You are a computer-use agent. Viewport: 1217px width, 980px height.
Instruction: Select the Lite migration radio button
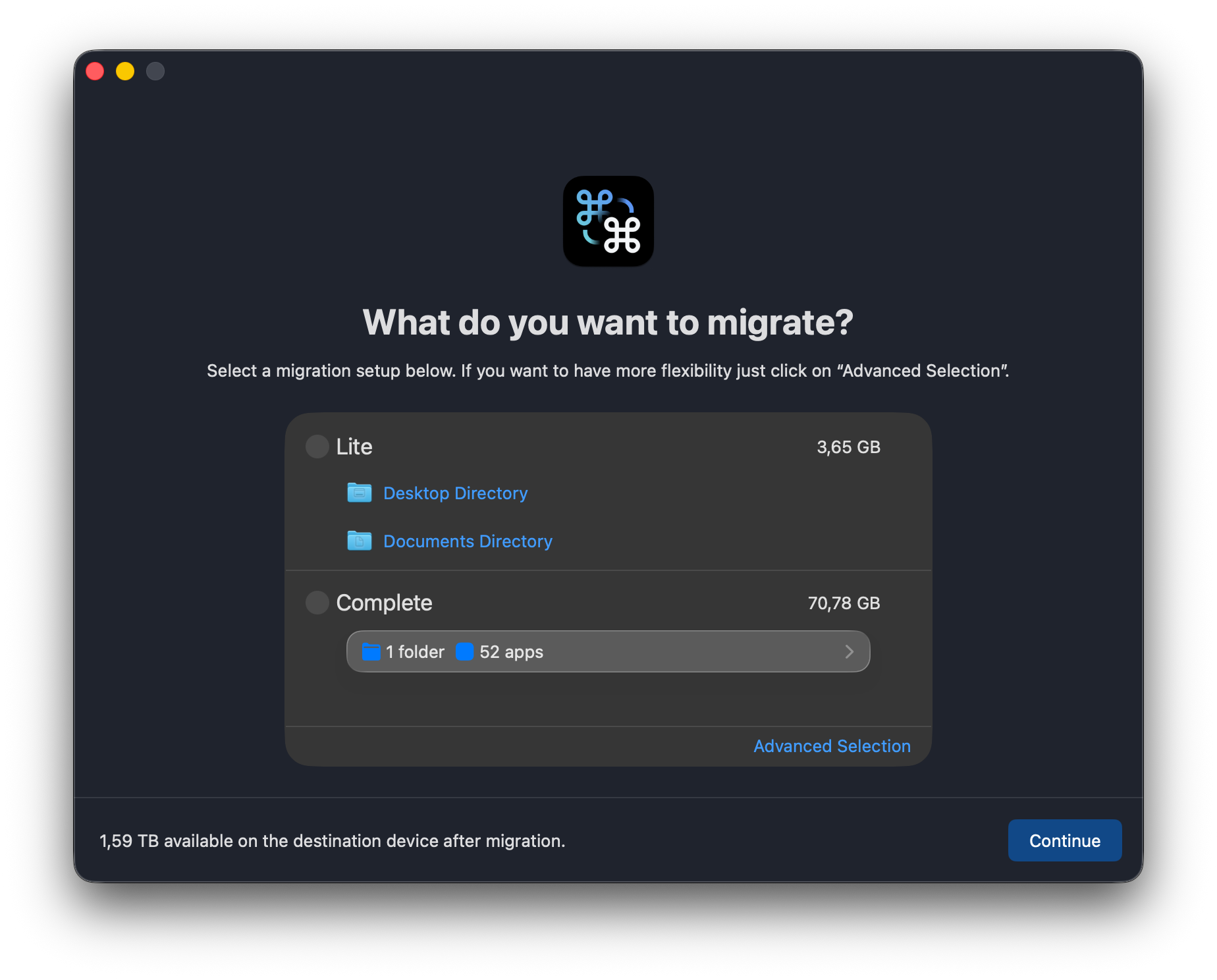(x=317, y=447)
